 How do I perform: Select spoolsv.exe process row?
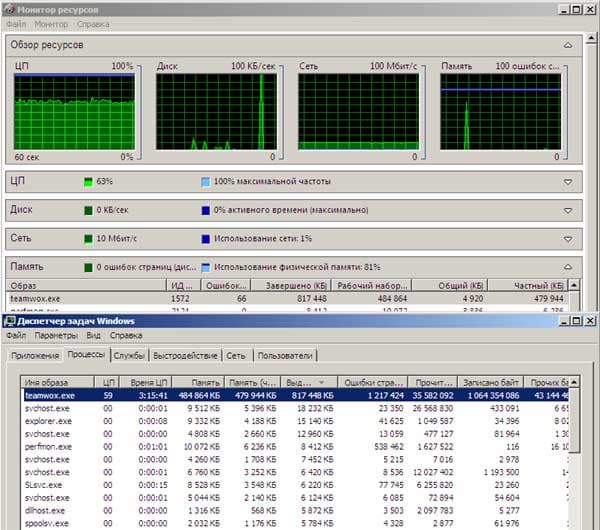click(x=295, y=523)
